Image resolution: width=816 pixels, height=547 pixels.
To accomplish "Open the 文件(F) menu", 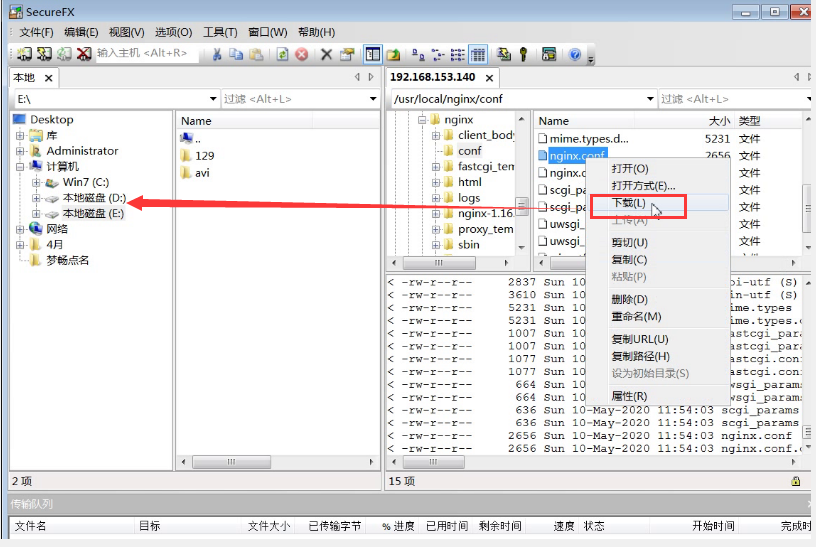I will click(36, 32).
